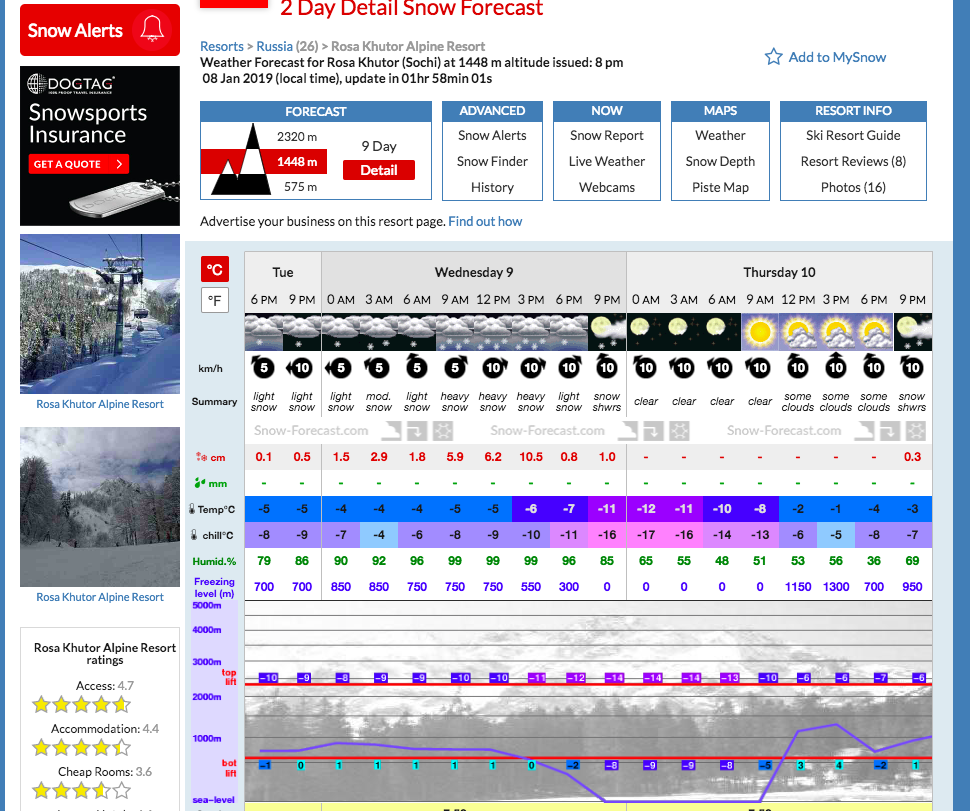Open the Piste Map

(720, 187)
